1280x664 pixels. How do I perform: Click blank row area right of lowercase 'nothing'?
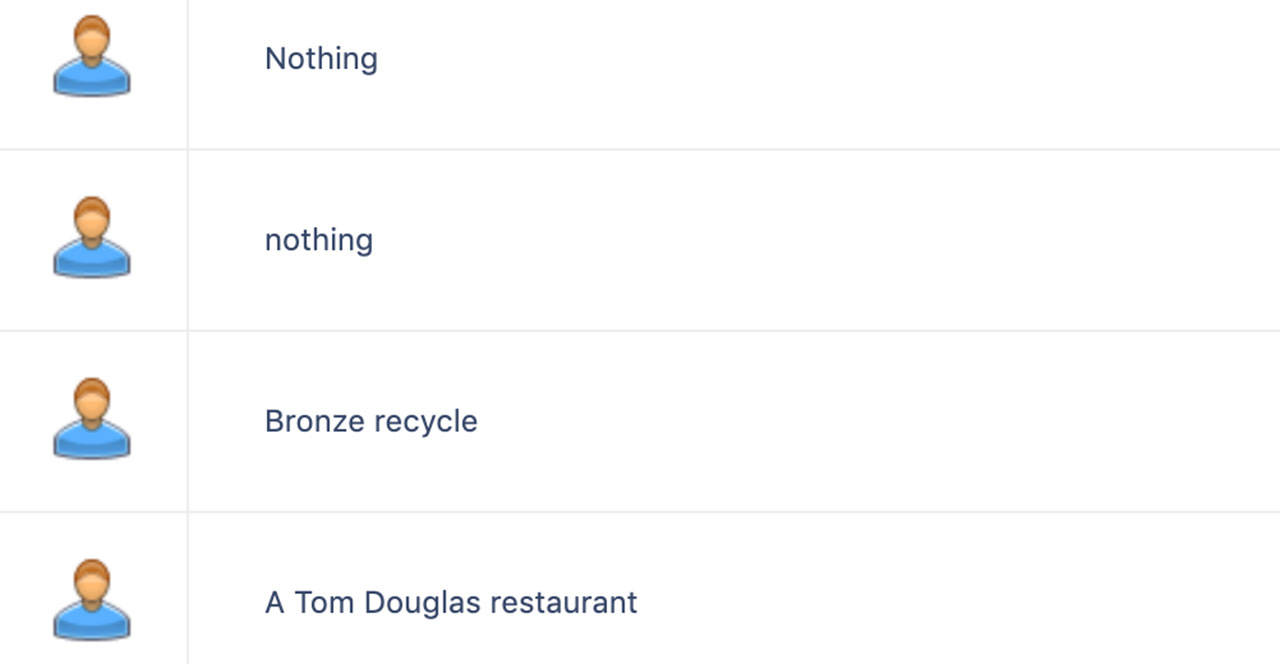click(828, 240)
